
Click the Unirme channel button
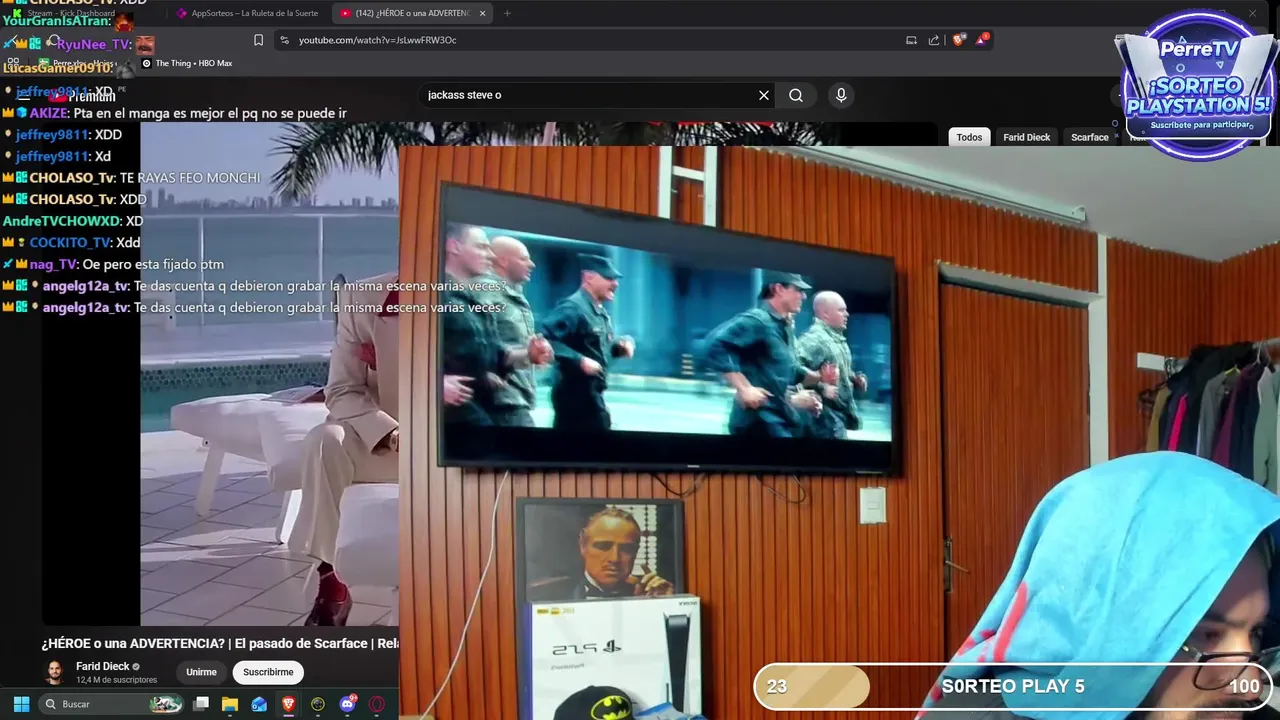201,672
